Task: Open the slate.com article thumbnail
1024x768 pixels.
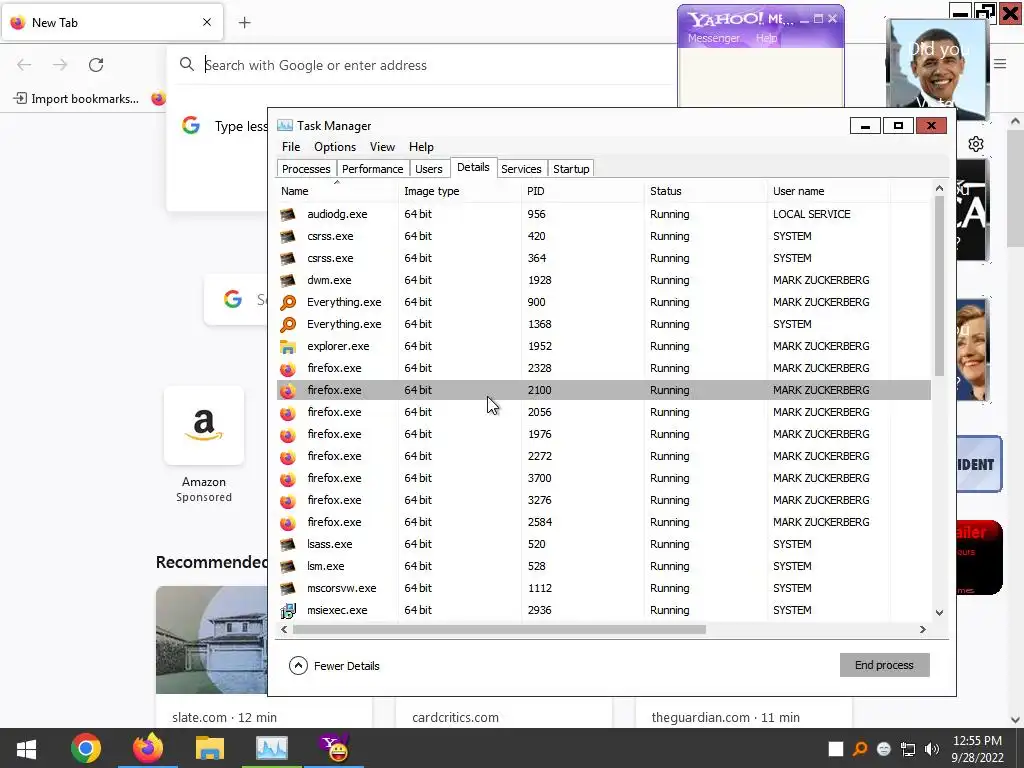Action: 212,640
